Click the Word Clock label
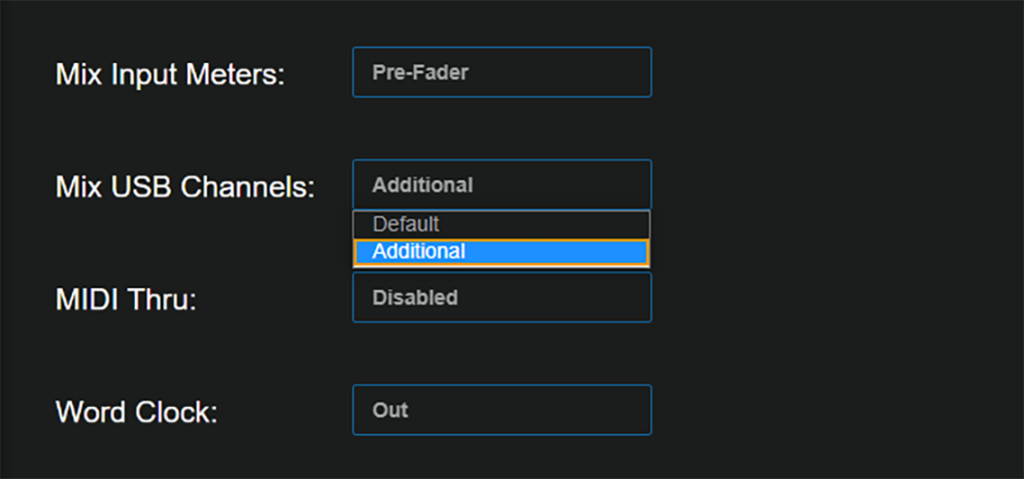 pos(136,411)
